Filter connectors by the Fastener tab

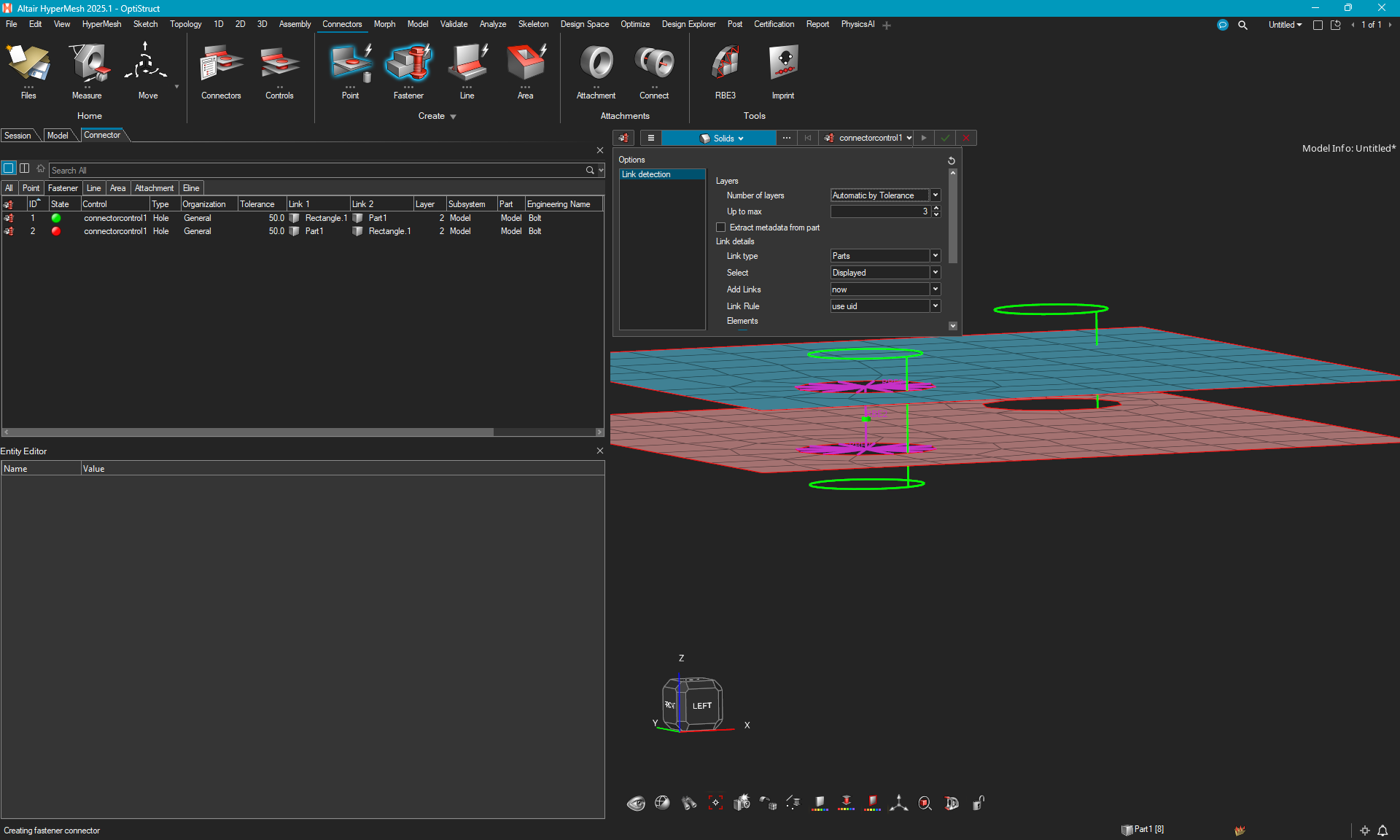click(63, 188)
